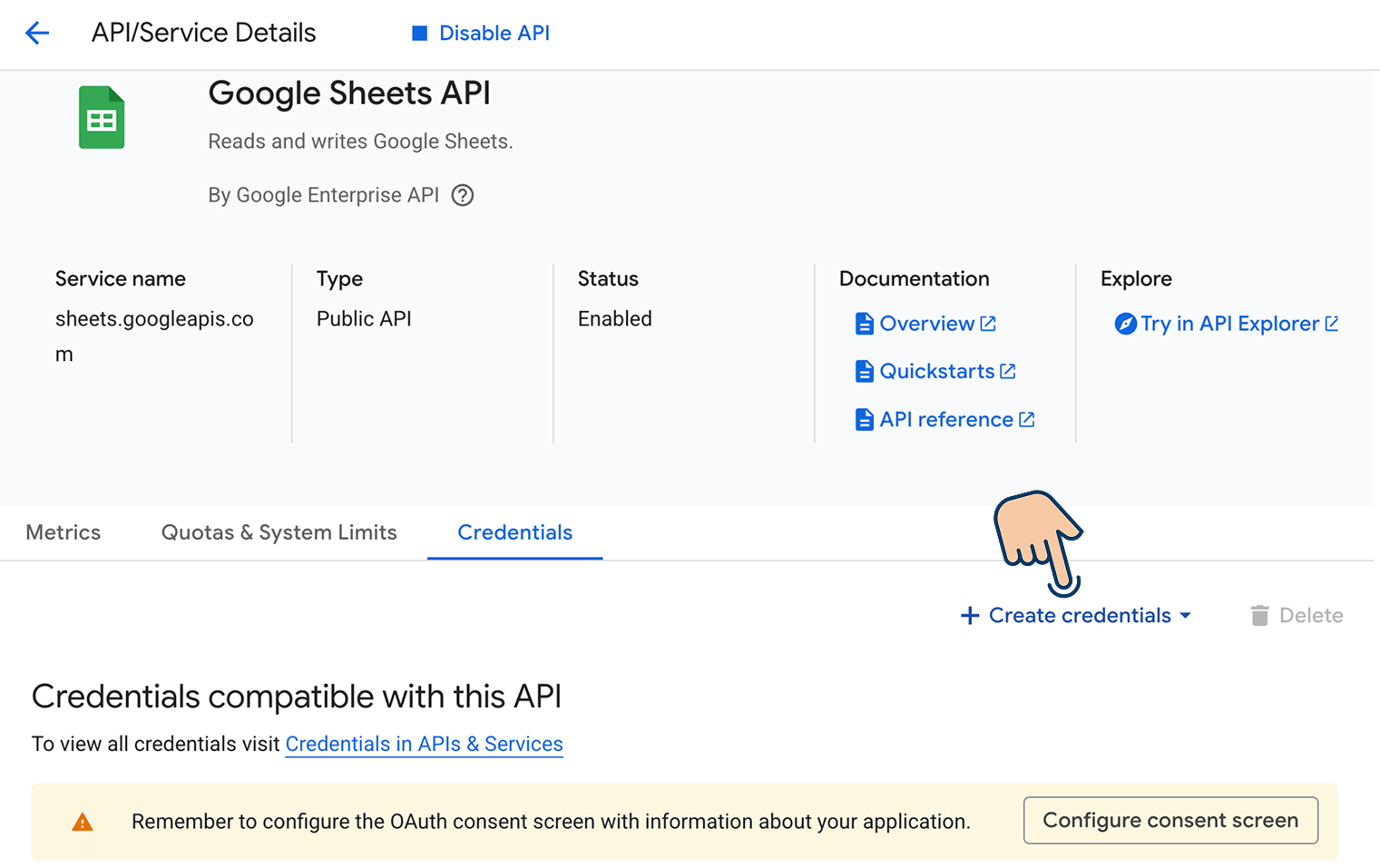1380x868 pixels.
Task: Click 'sheets.googleapis.com' service name value
Action: 154,336
